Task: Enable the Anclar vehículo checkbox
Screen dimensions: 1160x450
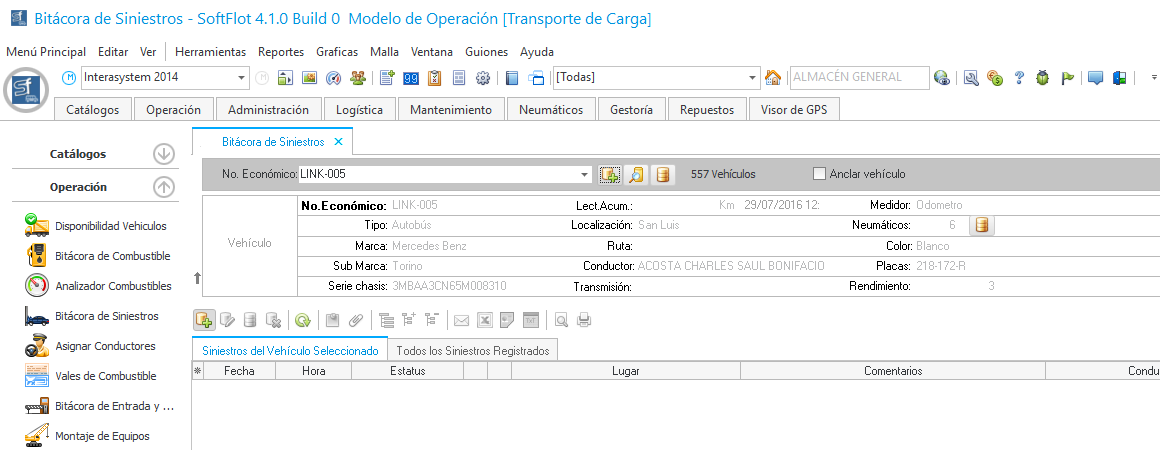Action: pyautogui.click(x=820, y=174)
